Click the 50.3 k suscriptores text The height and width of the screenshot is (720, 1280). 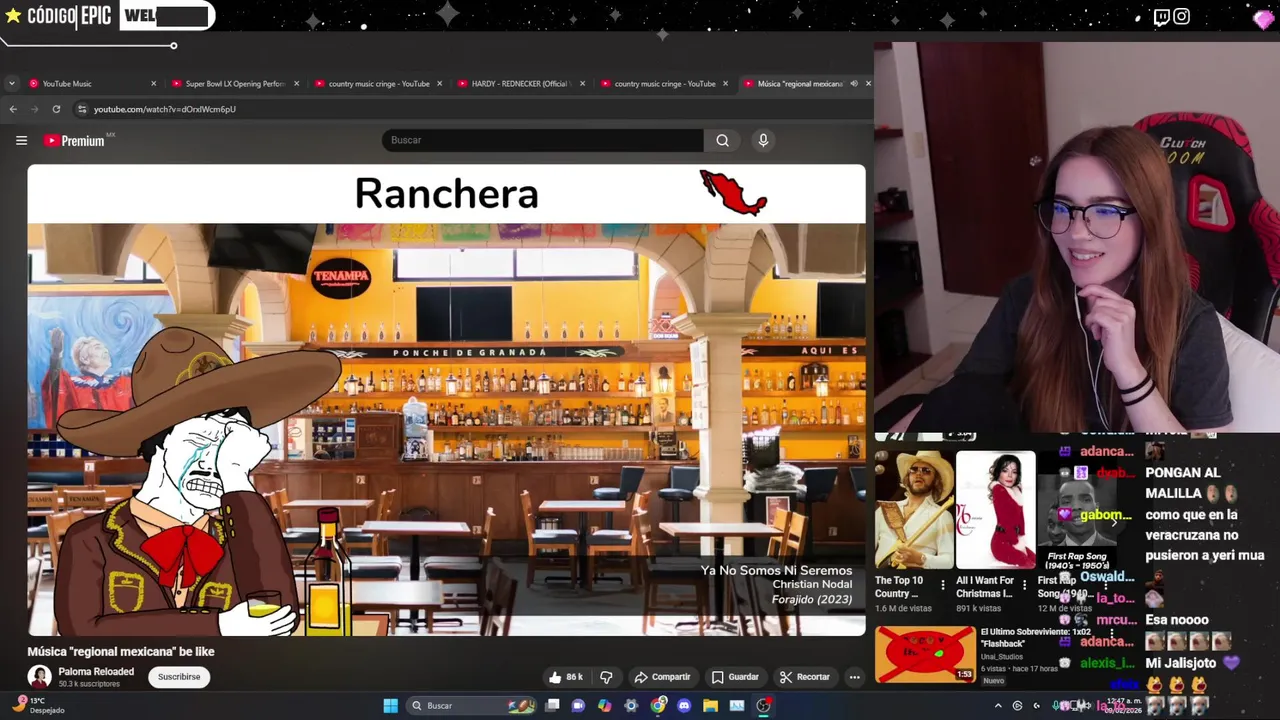pos(89,684)
